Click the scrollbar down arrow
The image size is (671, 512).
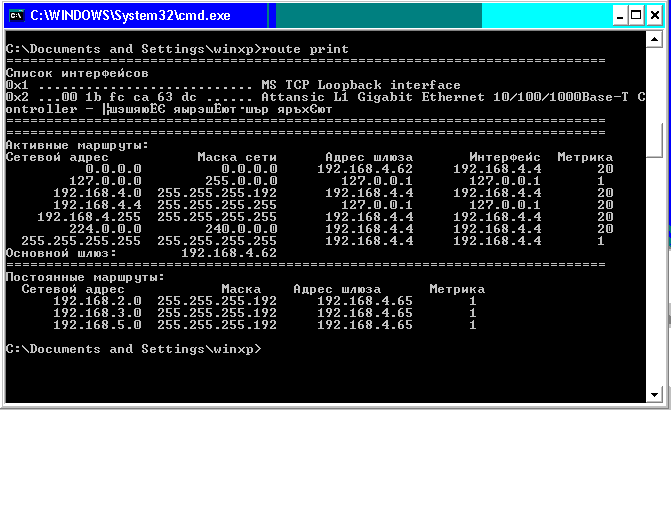(x=654, y=395)
